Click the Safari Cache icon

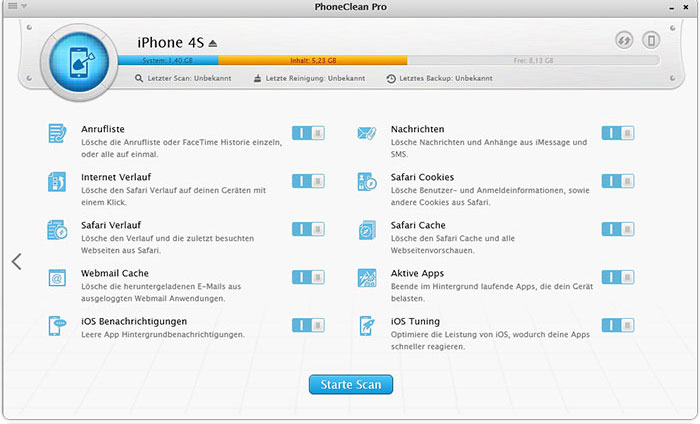(x=367, y=230)
